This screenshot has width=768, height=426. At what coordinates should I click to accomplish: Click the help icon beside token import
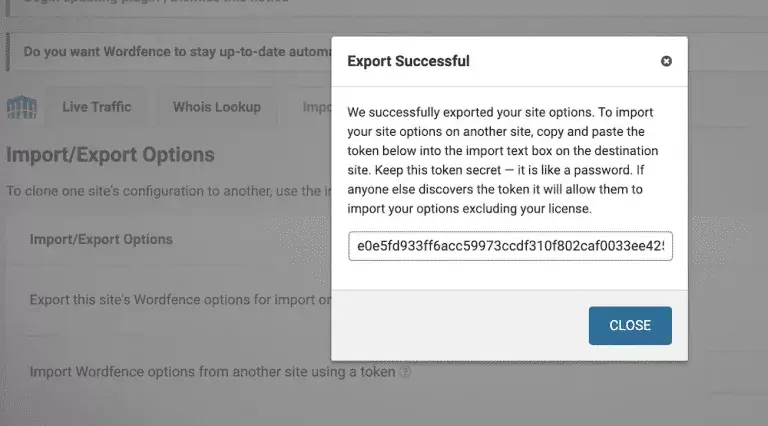point(405,372)
